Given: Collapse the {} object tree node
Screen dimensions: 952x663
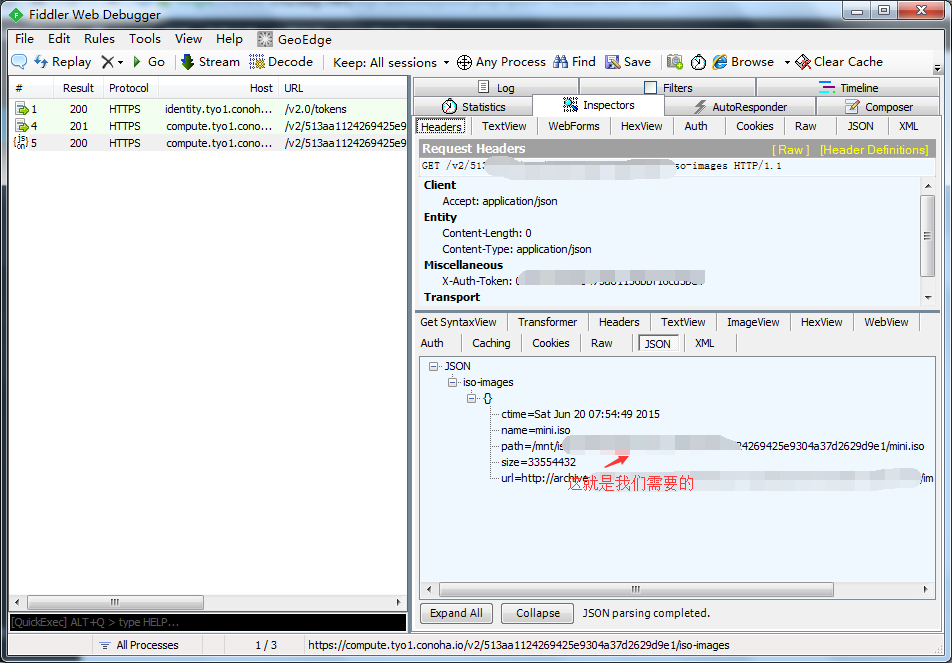Looking at the screenshot, I should 471,398.
